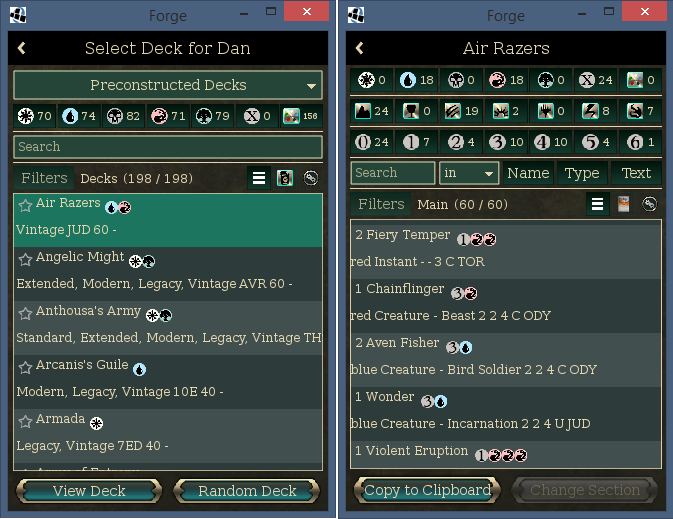Expand the 'in' search scope dropdown
This screenshot has width=673, height=519.
coord(469,173)
